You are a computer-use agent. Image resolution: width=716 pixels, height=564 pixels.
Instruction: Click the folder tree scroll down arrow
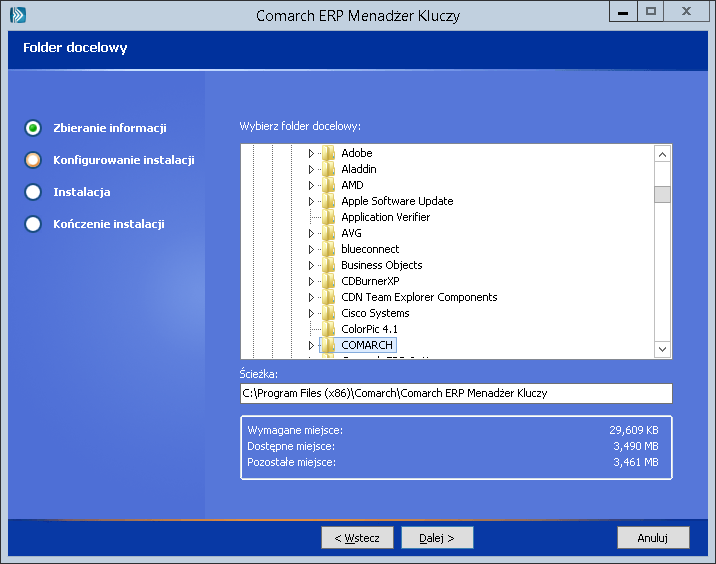662,349
